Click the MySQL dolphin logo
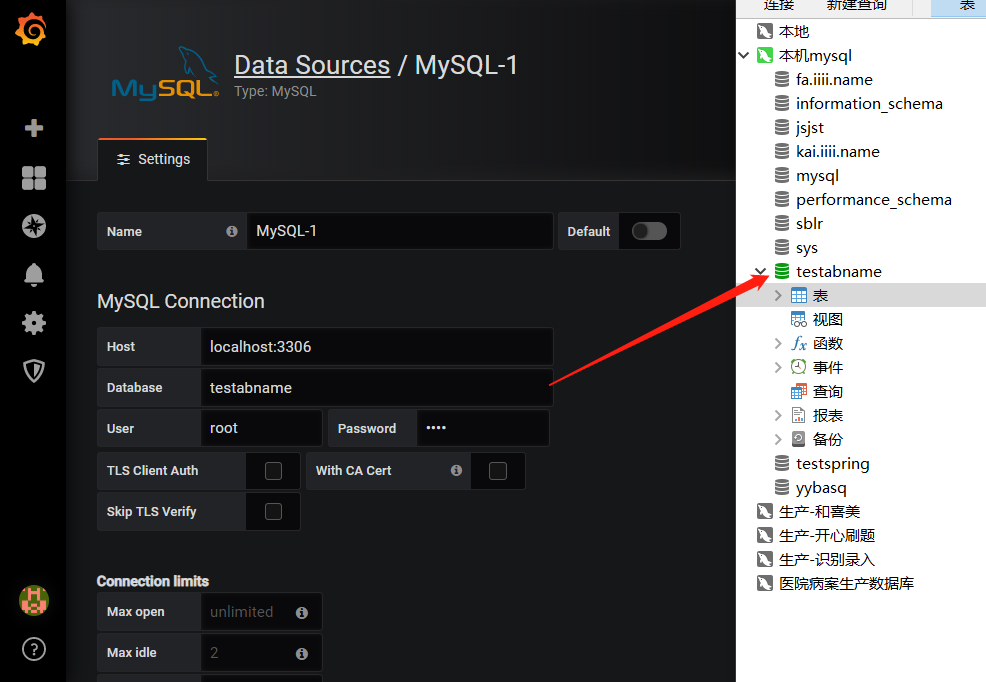Screen dimensions: 986x682 (165, 74)
